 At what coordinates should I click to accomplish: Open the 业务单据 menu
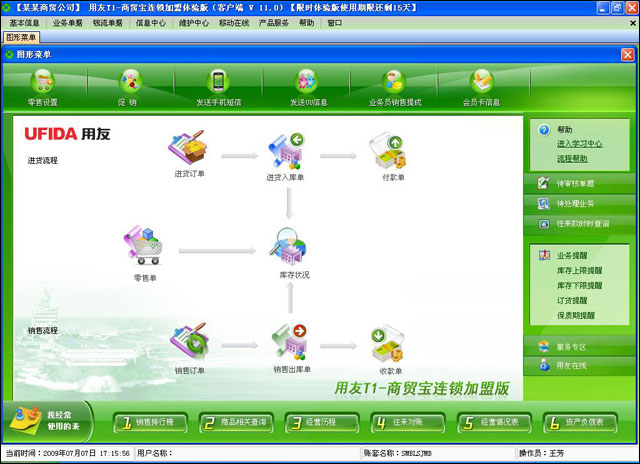click(x=67, y=23)
